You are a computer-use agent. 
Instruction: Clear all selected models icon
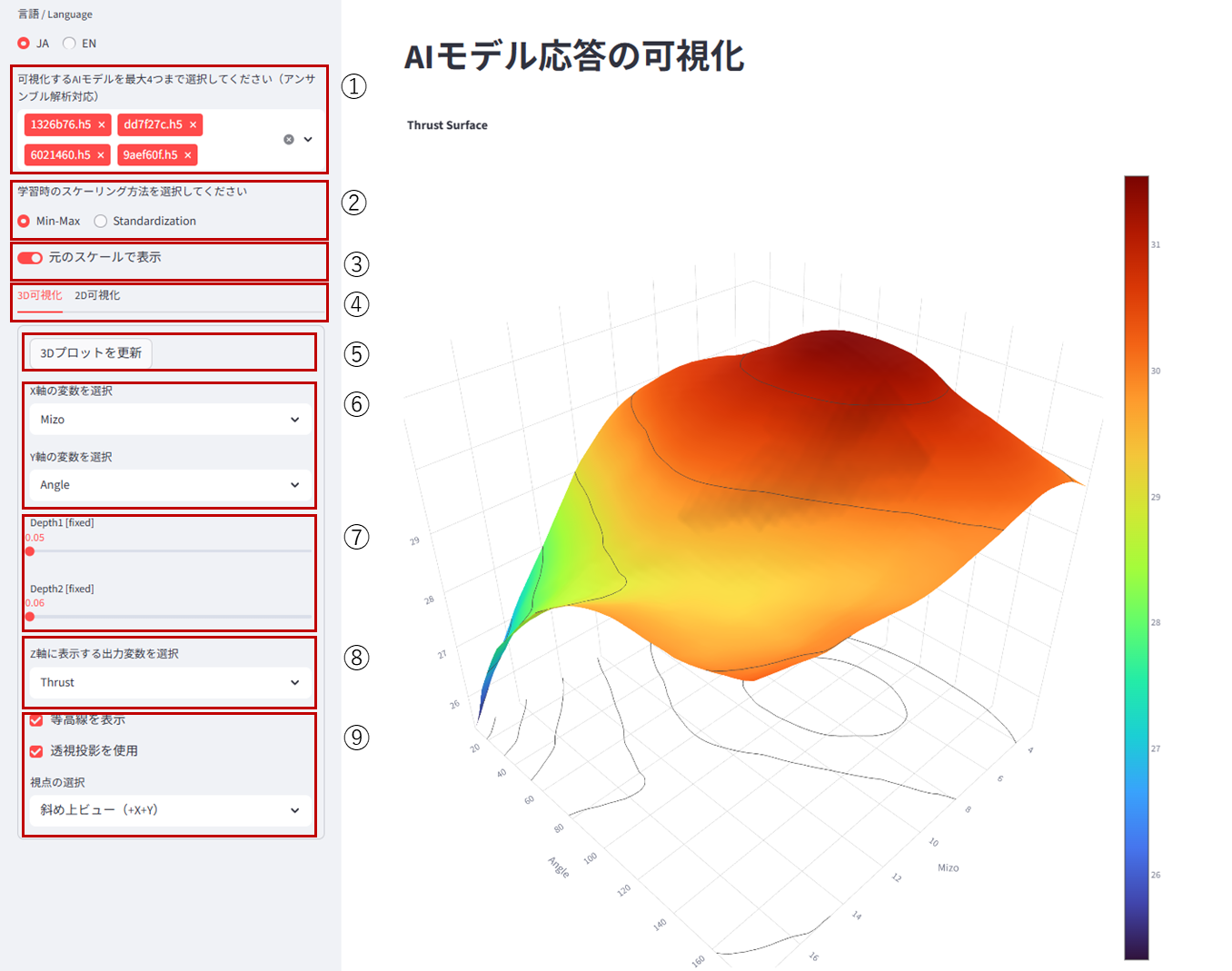(x=289, y=140)
